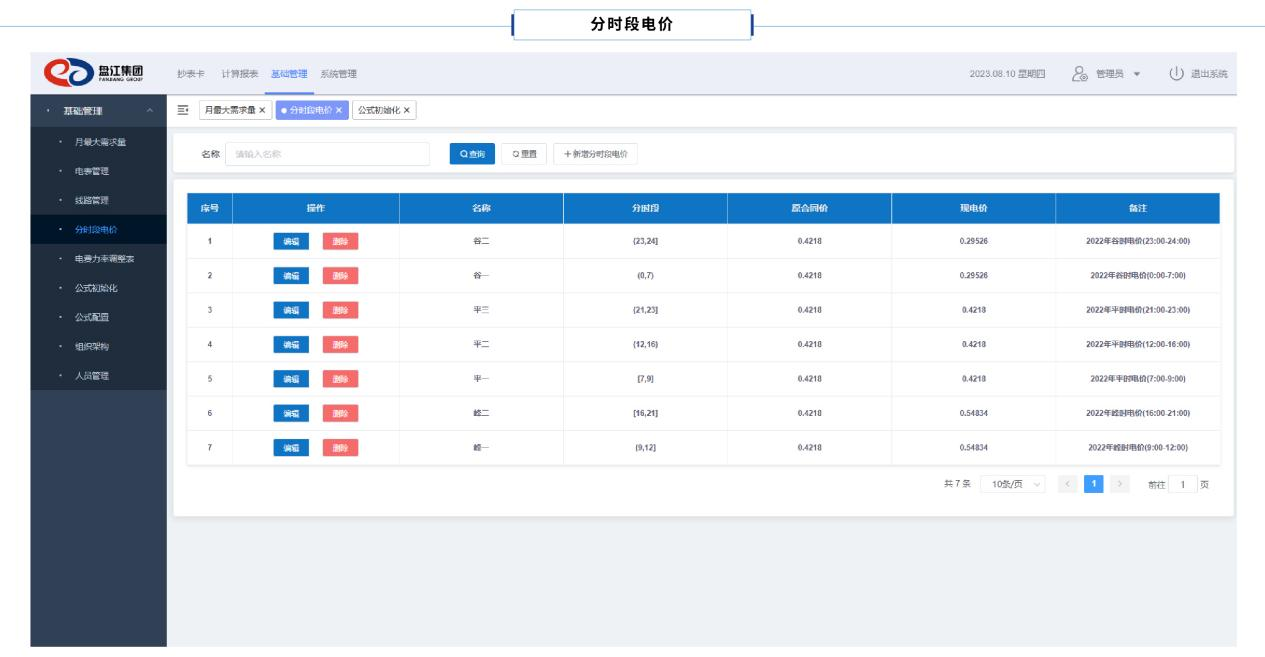This screenshot has width=1265, height=657.
Task: Go to next page arrow
Action: coord(1119,485)
